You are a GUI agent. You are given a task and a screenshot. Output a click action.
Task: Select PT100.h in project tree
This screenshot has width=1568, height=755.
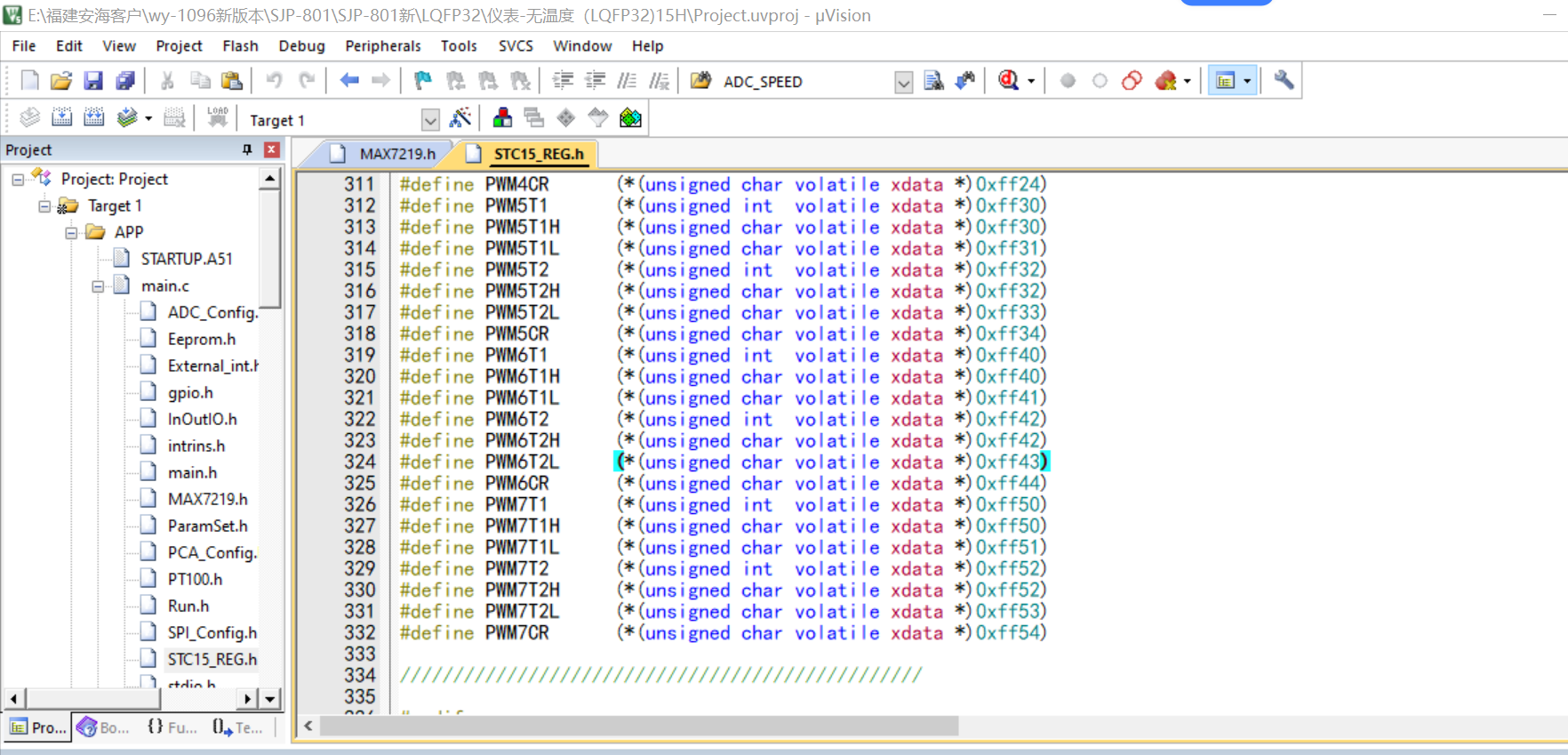(195, 579)
